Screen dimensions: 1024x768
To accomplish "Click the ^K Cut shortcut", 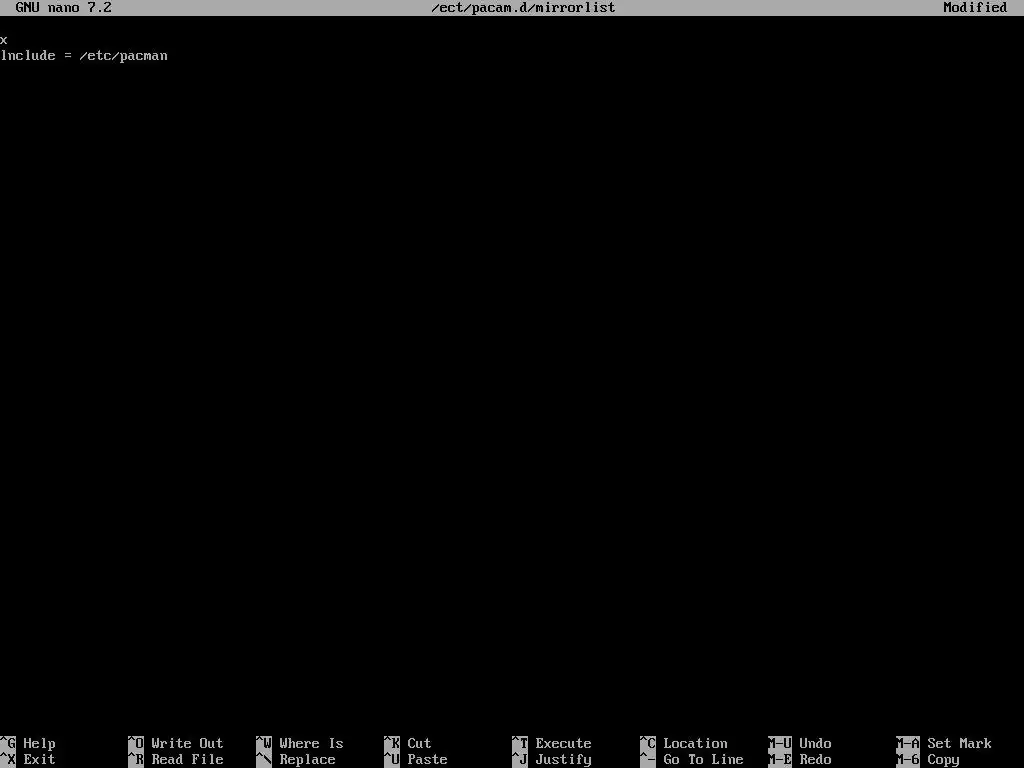I will 408,743.
